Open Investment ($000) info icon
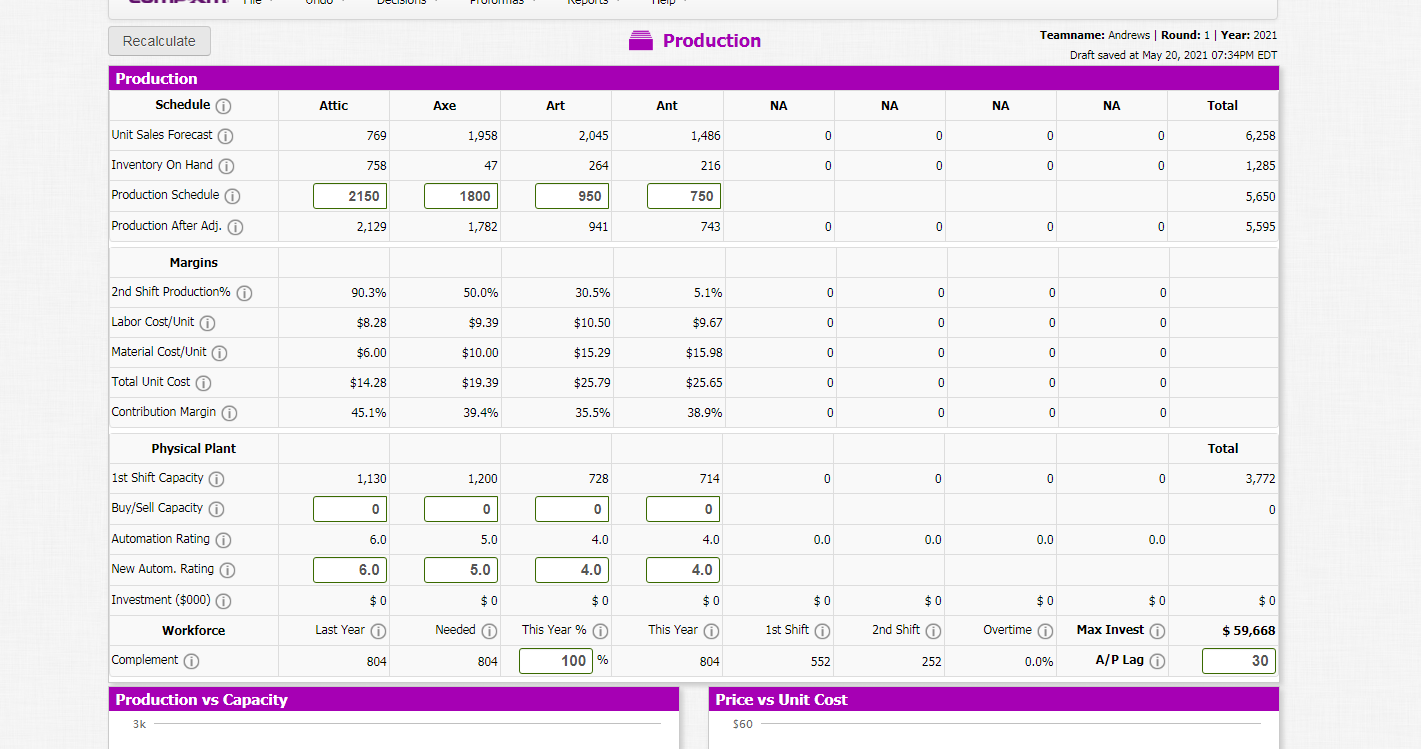The height and width of the screenshot is (749, 1421). click(223, 601)
